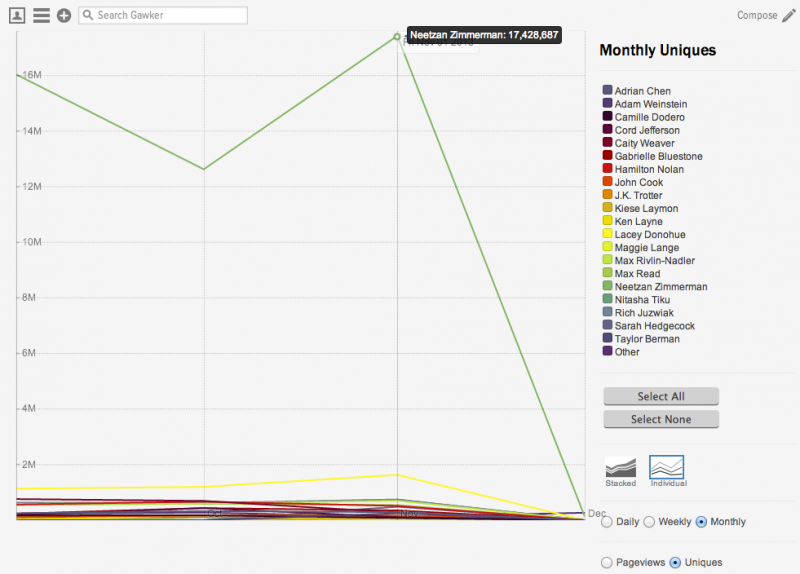800x574 pixels.
Task: Open the user profile icon
Action: 17,16
